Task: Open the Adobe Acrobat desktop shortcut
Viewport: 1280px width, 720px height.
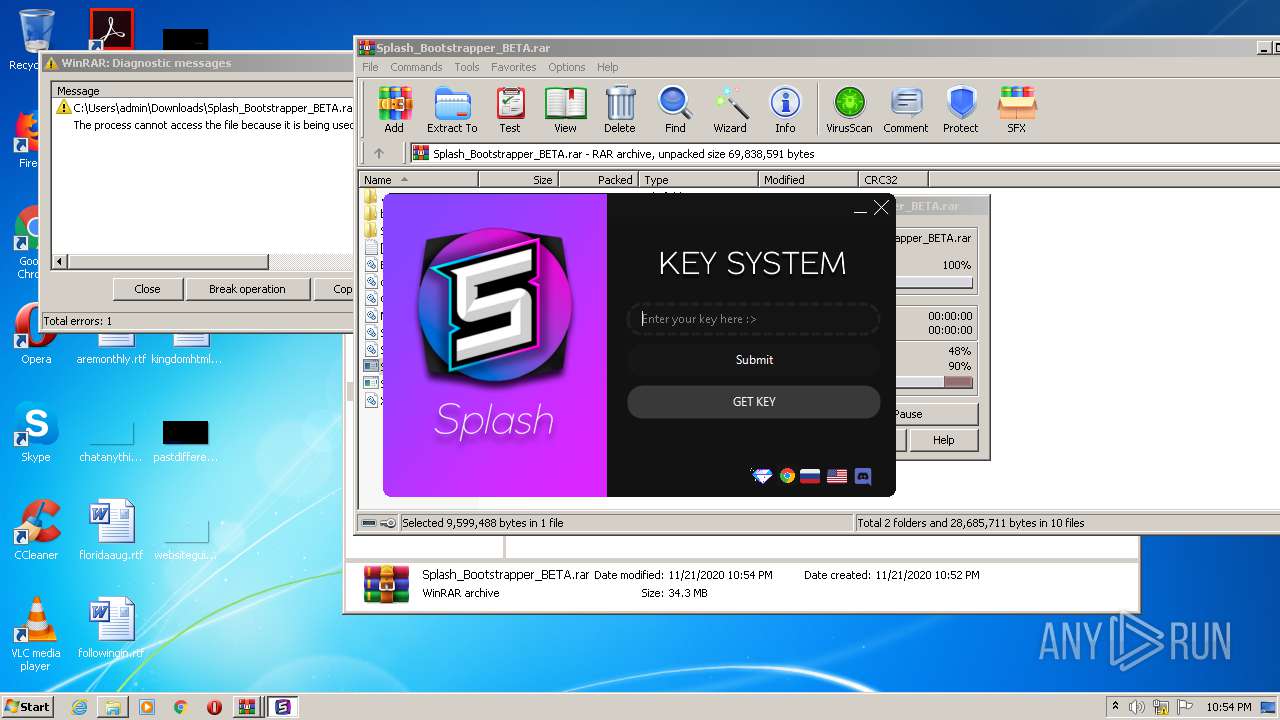Action: pyautogui.click(x=111, y=30)
